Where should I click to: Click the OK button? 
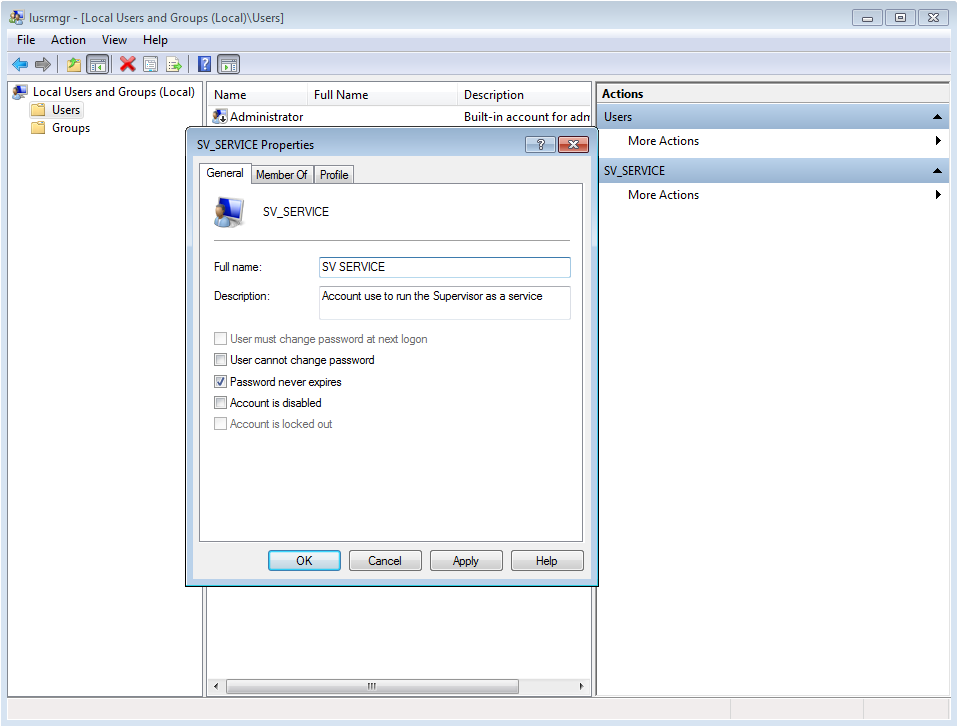click(x=304, y=561)
